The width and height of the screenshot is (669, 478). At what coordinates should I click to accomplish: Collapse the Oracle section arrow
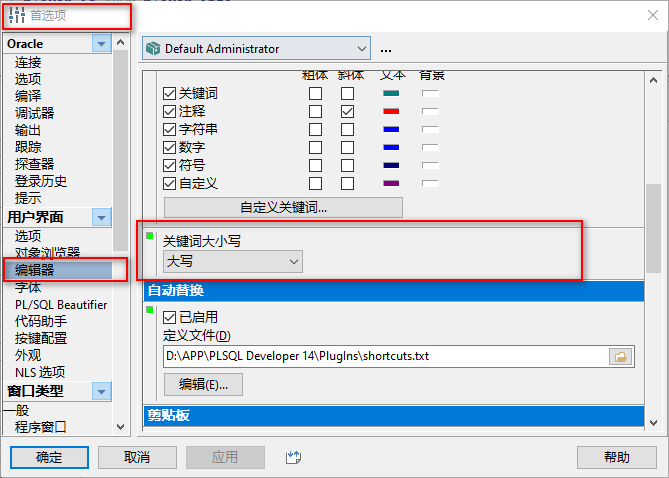coord(102,44)
